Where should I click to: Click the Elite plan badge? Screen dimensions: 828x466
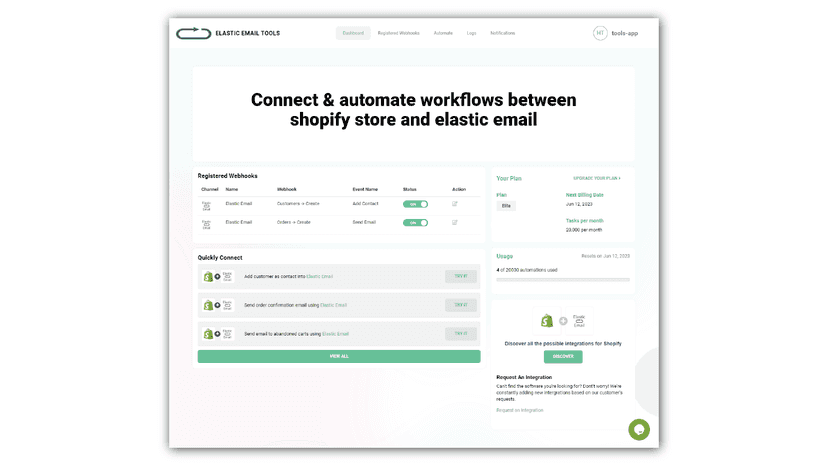coord(506,206)
